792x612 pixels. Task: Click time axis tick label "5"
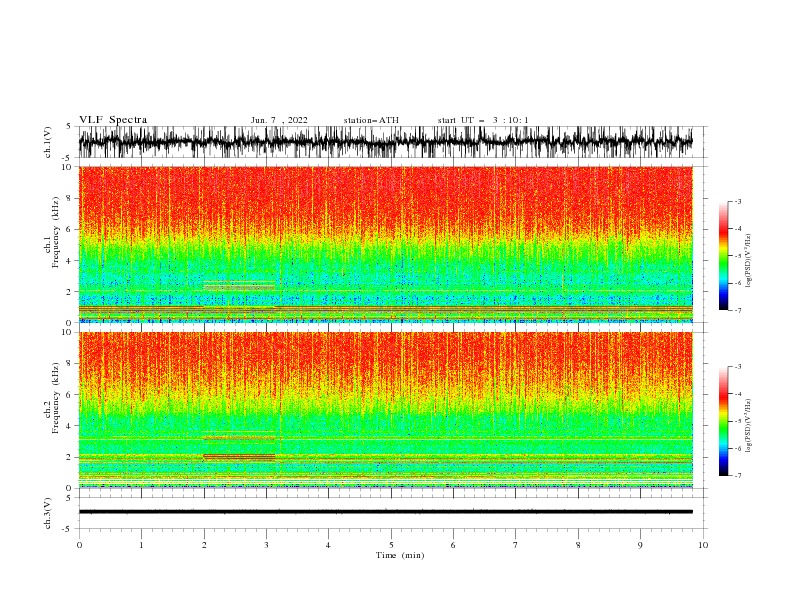pos(391,545)
